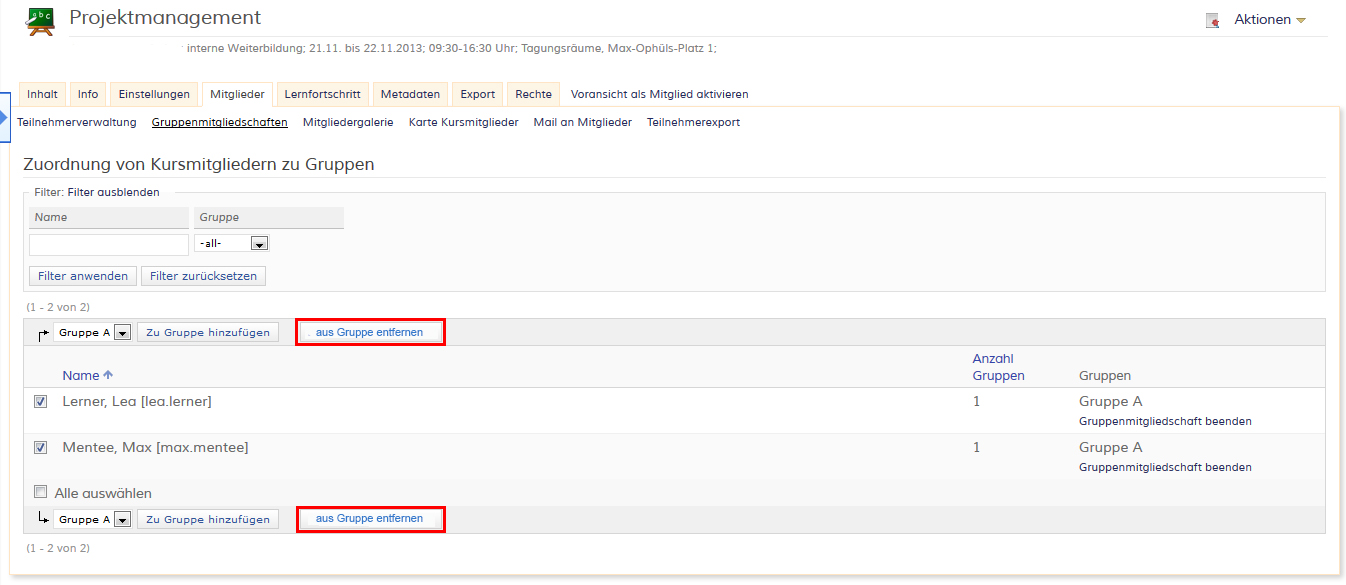Uncheck the Lerner, Lea checkbox
The height and width of the screenshot is (585, 1346).
pos(41,402)
